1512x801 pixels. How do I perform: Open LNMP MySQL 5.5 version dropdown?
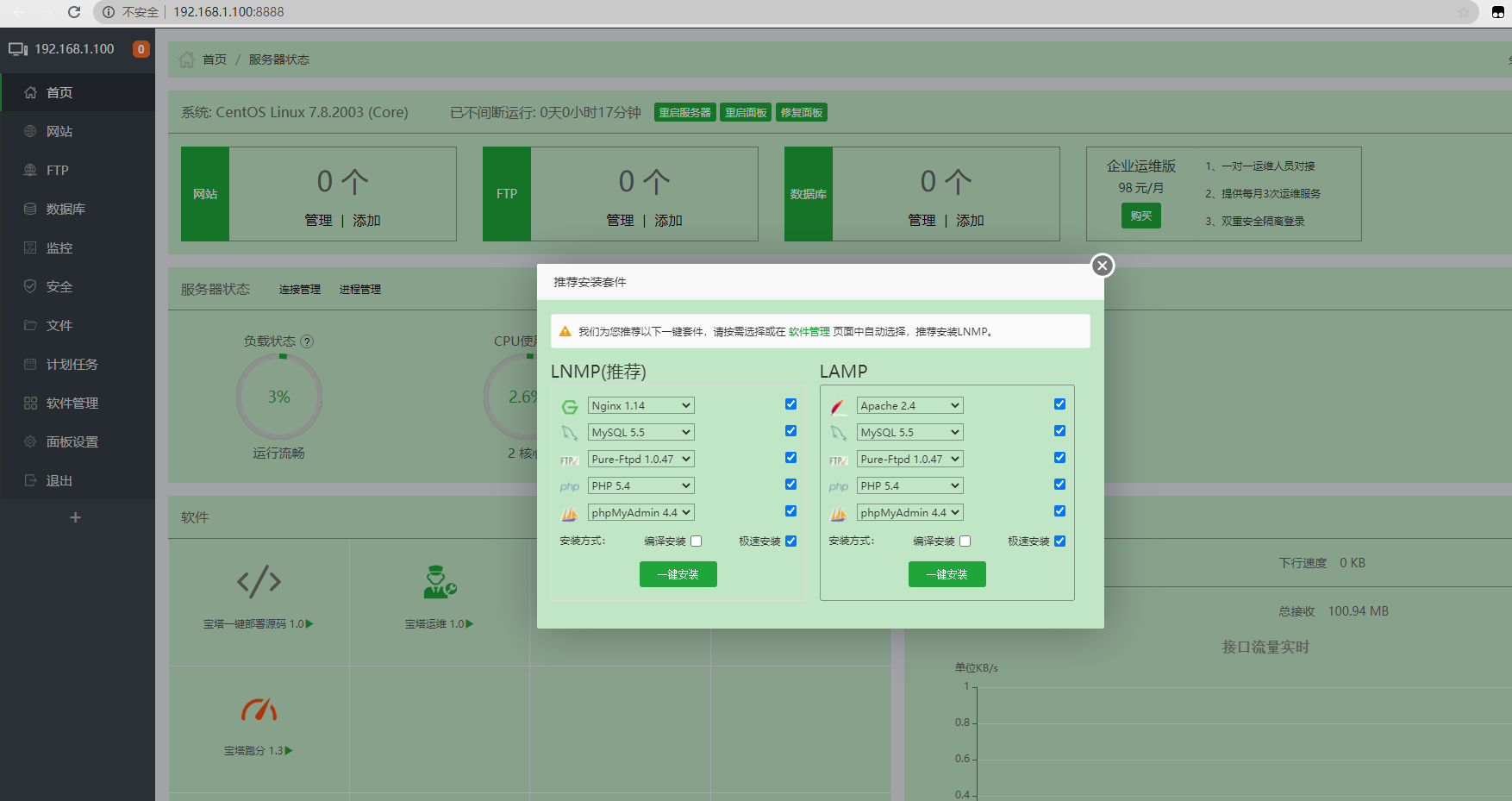tap(640, 432)
